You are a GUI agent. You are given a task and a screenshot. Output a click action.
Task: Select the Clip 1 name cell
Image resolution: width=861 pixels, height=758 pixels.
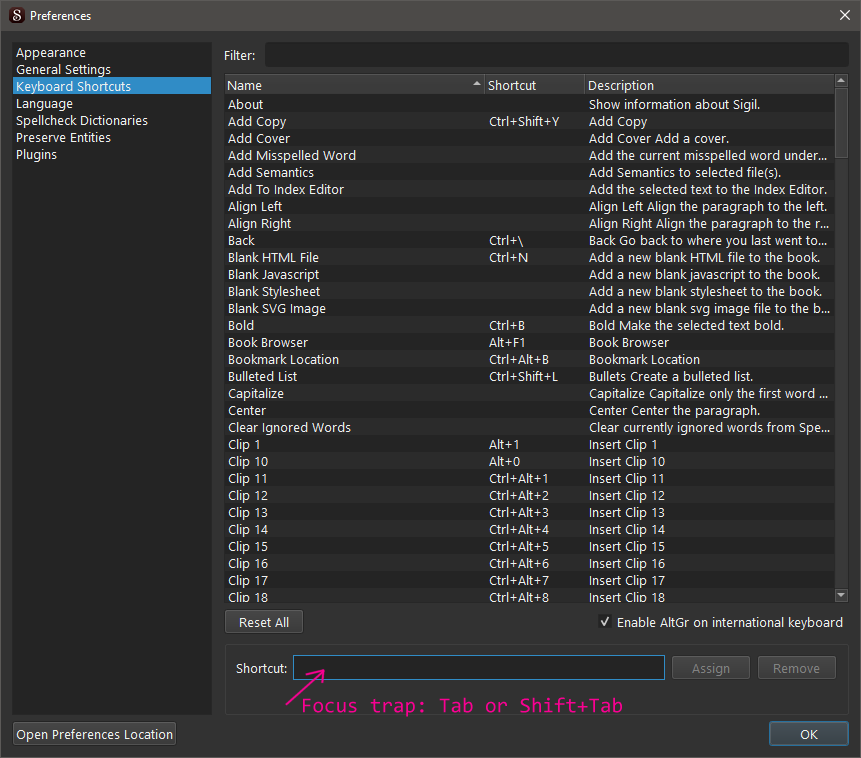355,445
